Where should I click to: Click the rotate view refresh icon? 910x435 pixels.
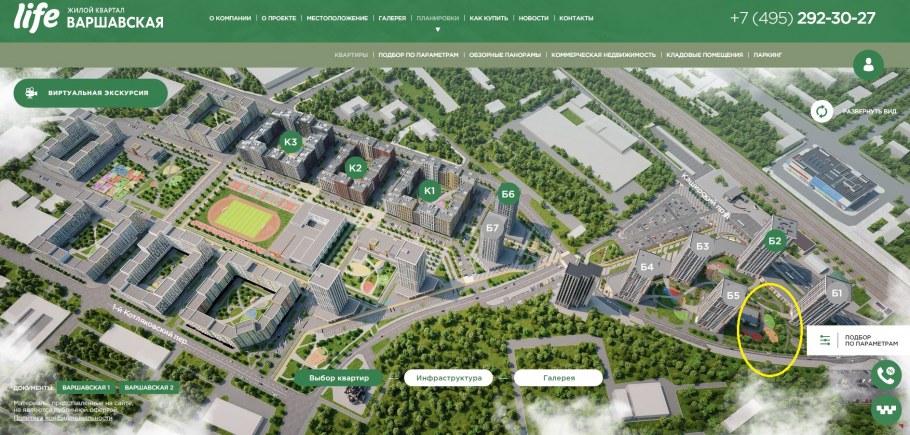click(x=822, y=112)
